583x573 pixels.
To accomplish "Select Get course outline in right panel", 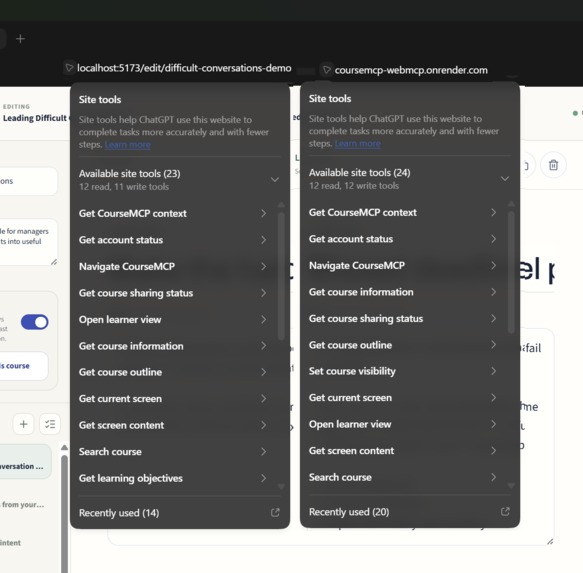I will tap(403, 345).
